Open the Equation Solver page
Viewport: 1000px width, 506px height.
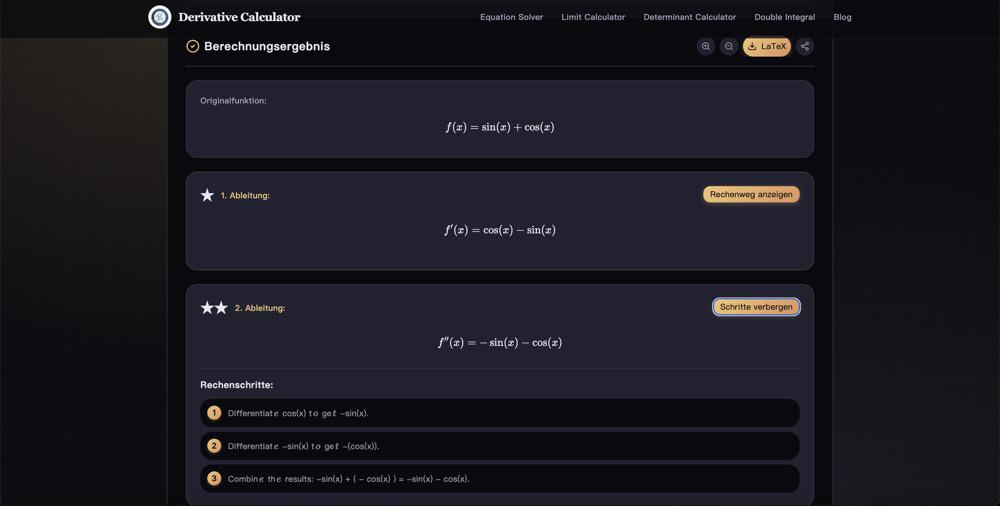pos(511,17)
